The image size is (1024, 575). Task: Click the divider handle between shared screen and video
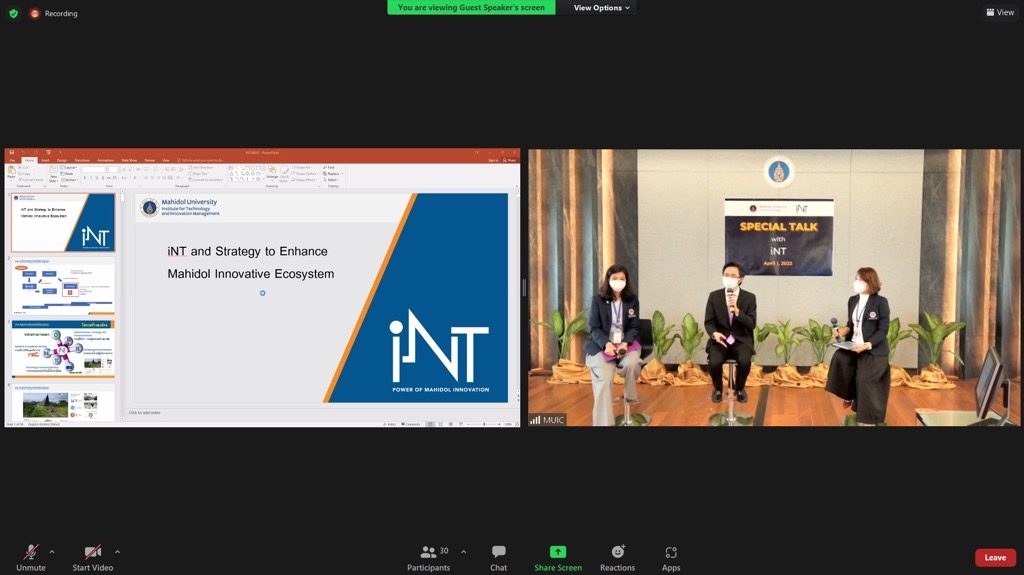524,288
